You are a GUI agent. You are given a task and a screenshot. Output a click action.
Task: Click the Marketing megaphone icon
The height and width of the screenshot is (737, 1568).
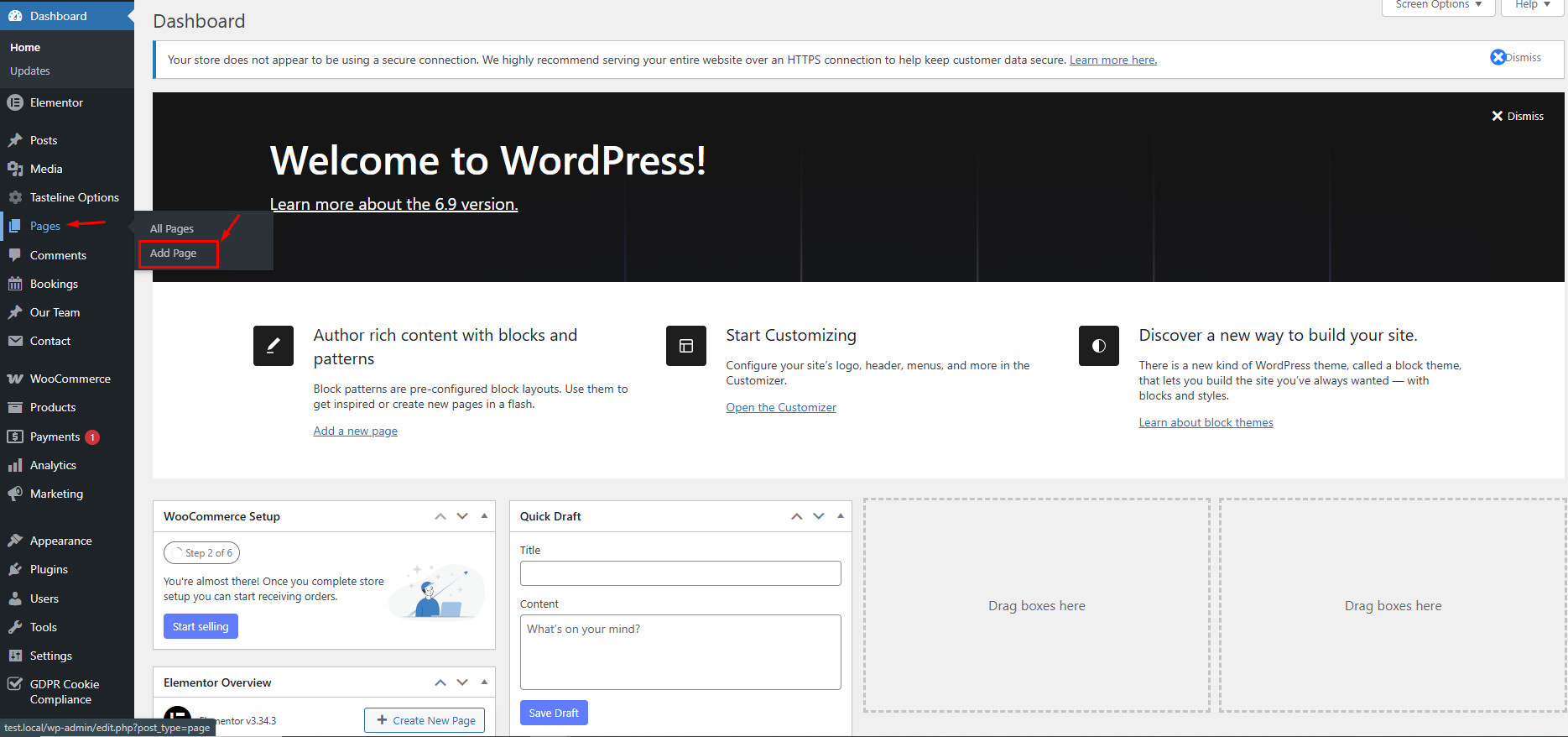[x=15, y=494]
